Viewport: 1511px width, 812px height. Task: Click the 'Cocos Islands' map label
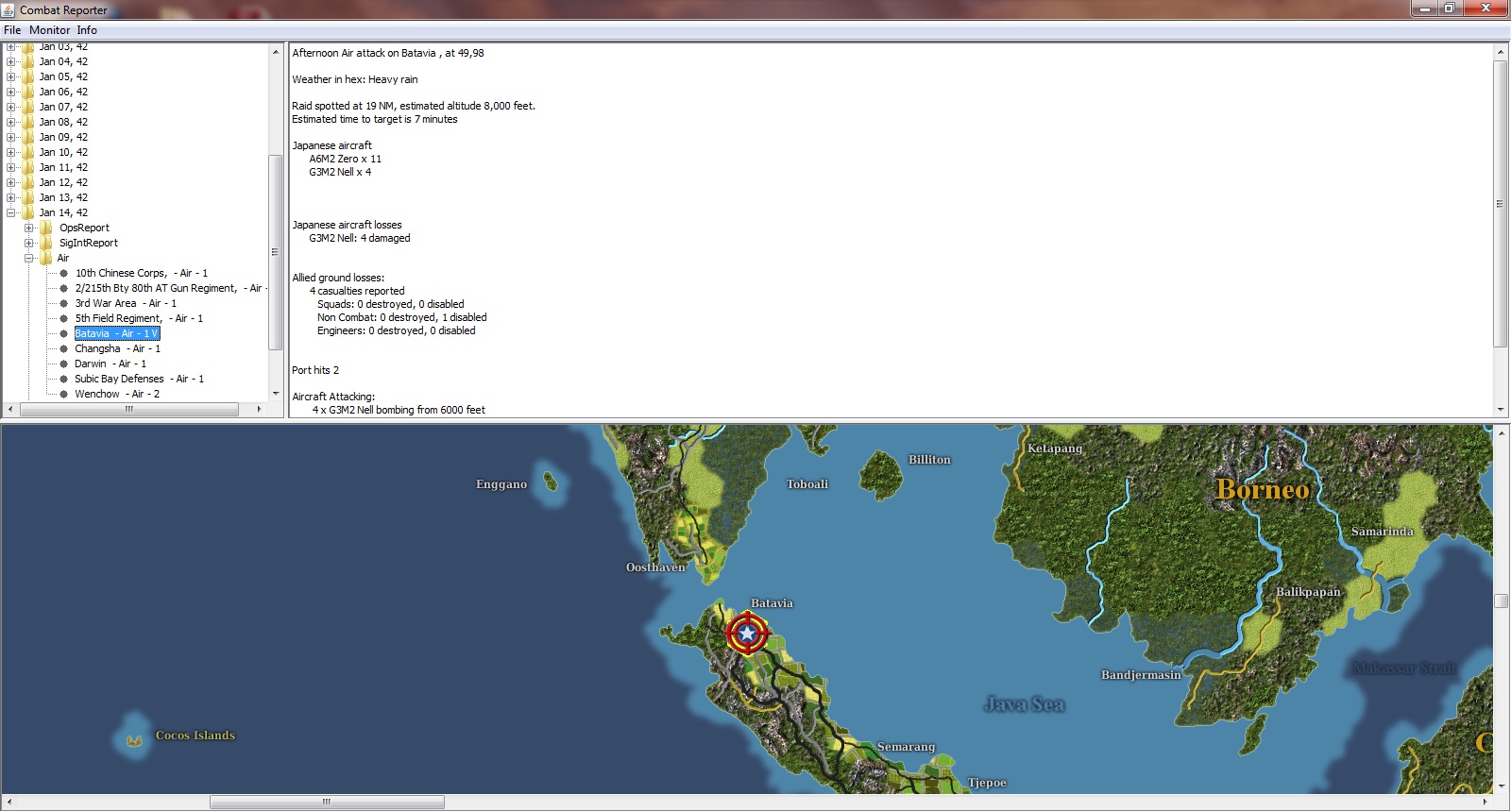pyautogui.click(x=195, y=736)
